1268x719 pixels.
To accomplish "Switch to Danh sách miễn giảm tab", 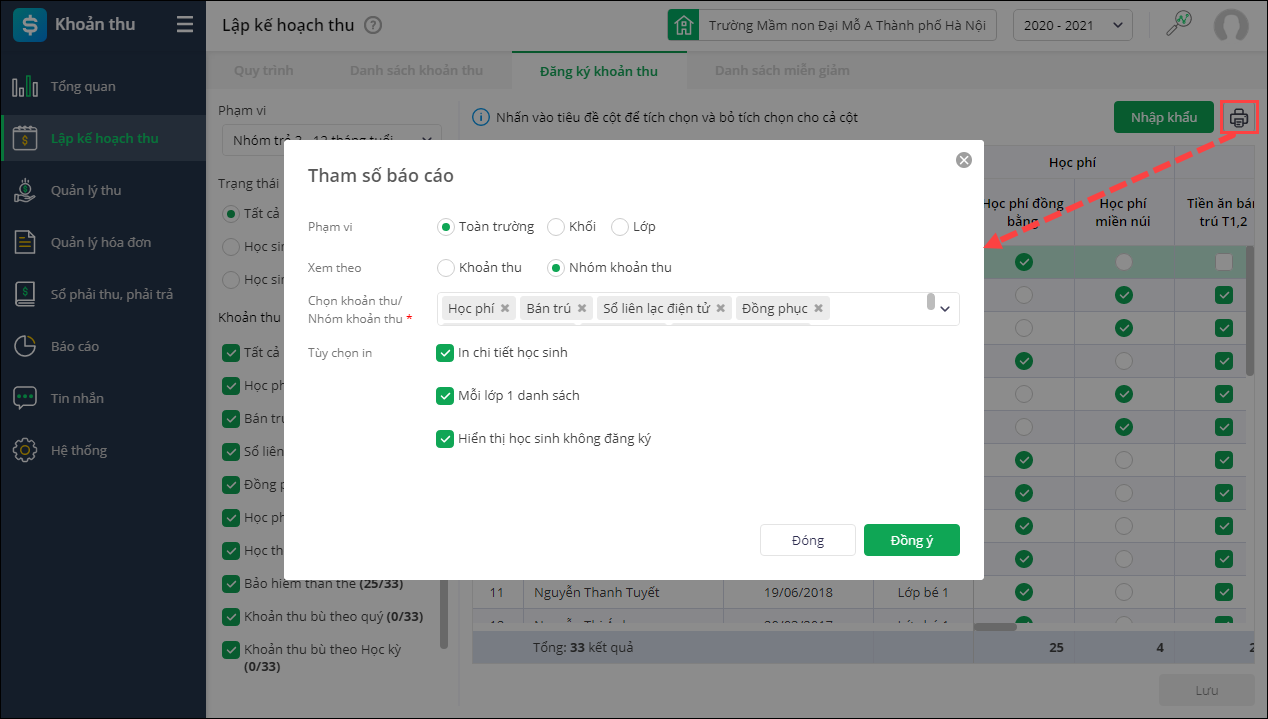I will pyautogui.click(x=782, y=71).
